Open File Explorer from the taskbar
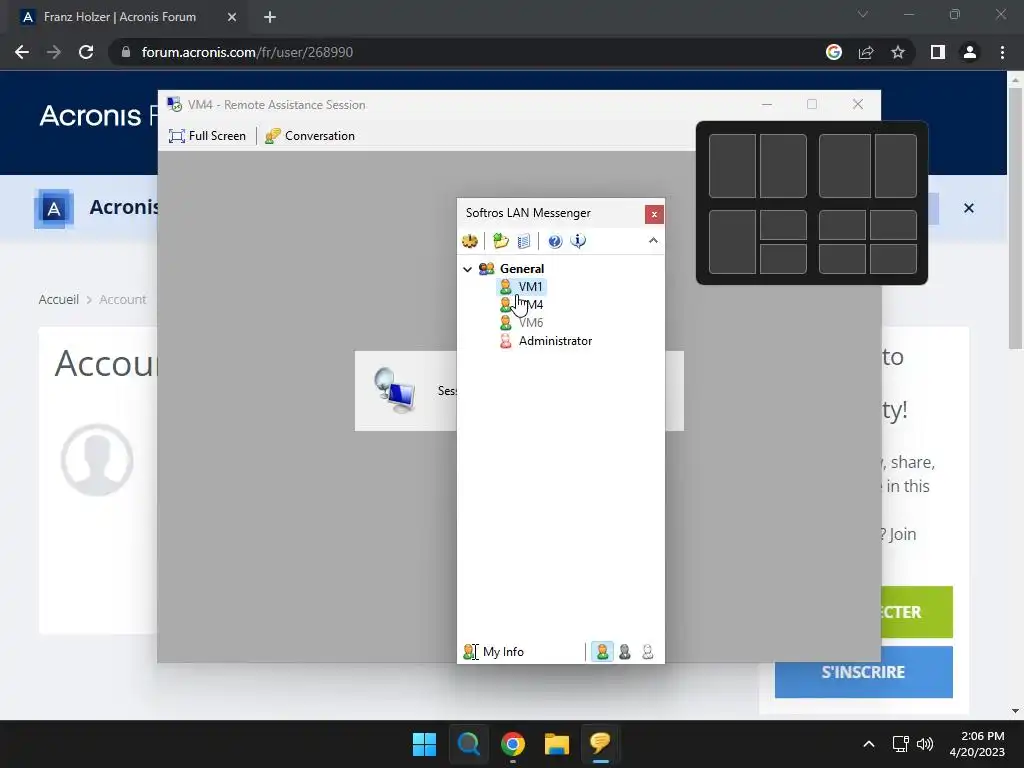Image resolution: width=1024 pixels, height=768 pixels. pos(557,744)
